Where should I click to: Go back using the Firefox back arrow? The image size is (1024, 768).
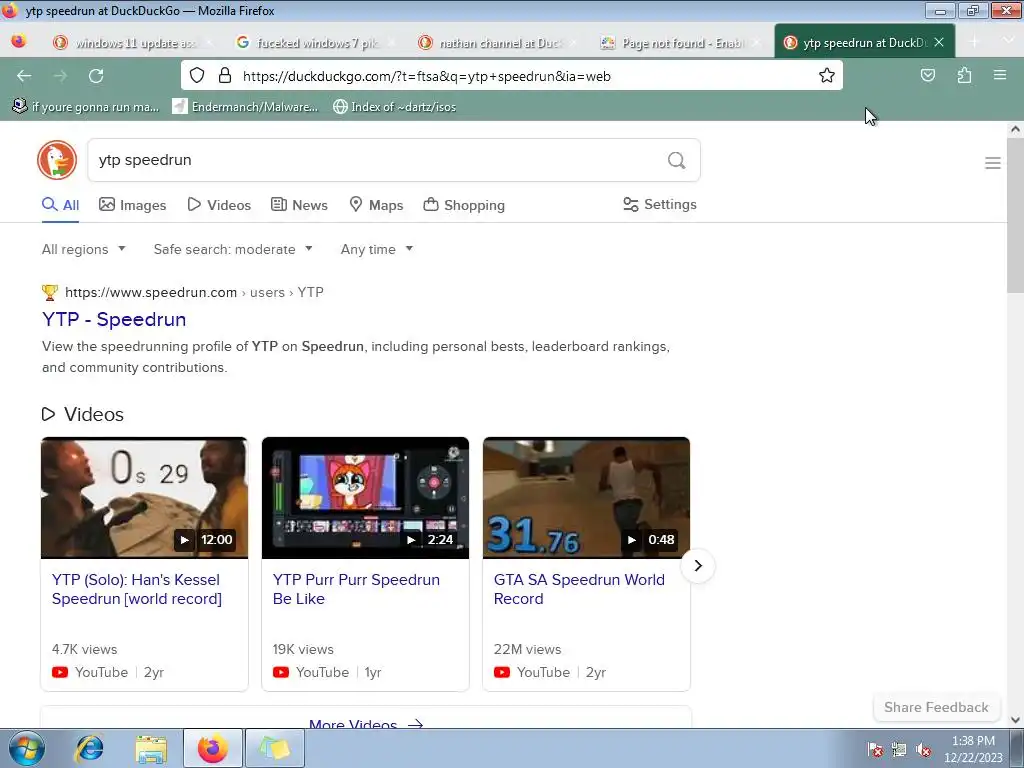tap(24, 76)
